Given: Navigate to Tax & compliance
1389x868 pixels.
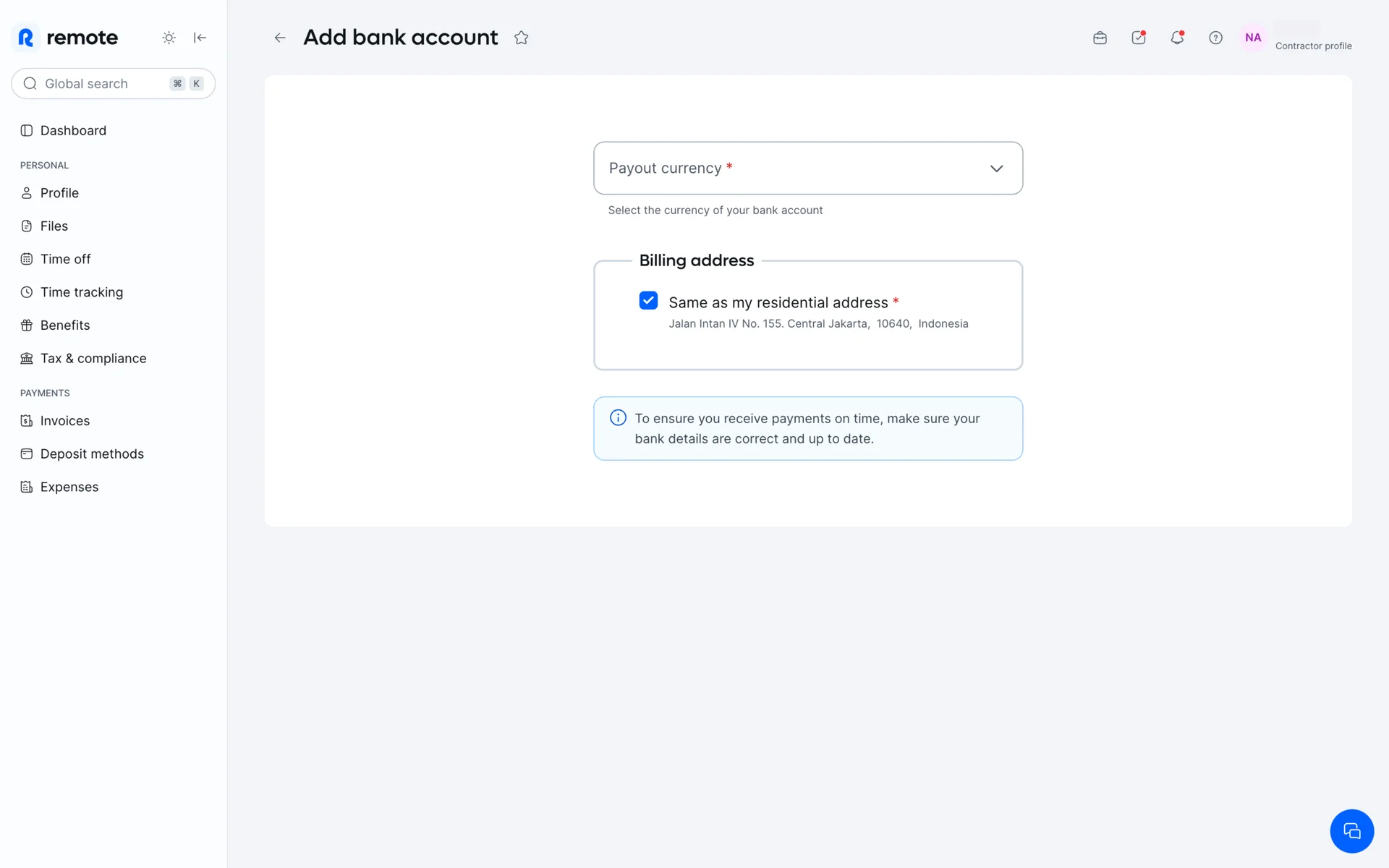Looking at the screenshot, I should [93, 359].
